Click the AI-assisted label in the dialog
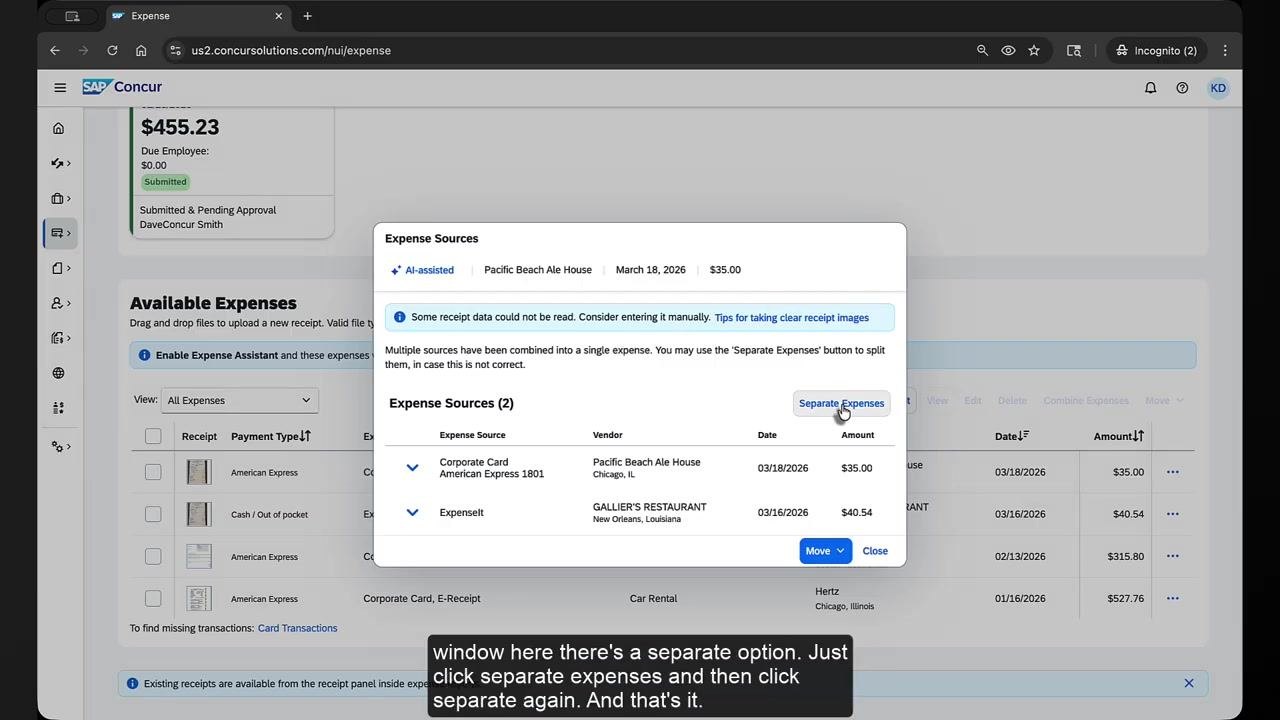Screen dimensions: 1280x720 click(x=422, y=270)
